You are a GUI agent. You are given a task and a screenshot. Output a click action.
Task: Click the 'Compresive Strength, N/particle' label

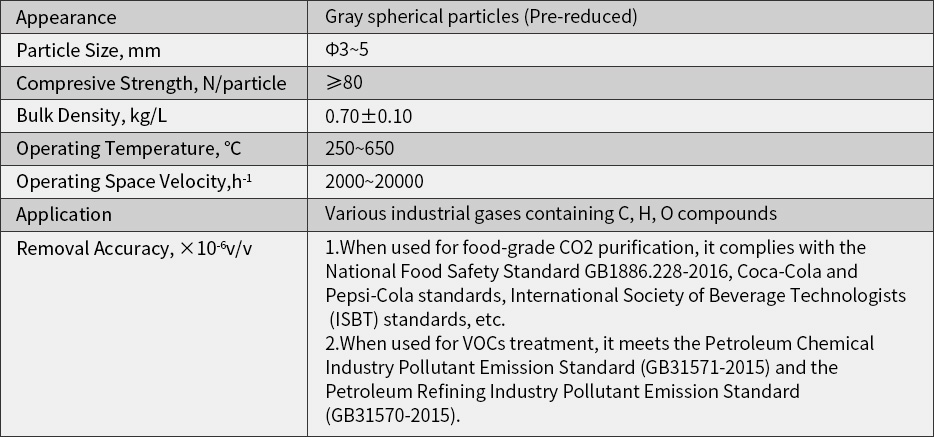tap(151, 83)
